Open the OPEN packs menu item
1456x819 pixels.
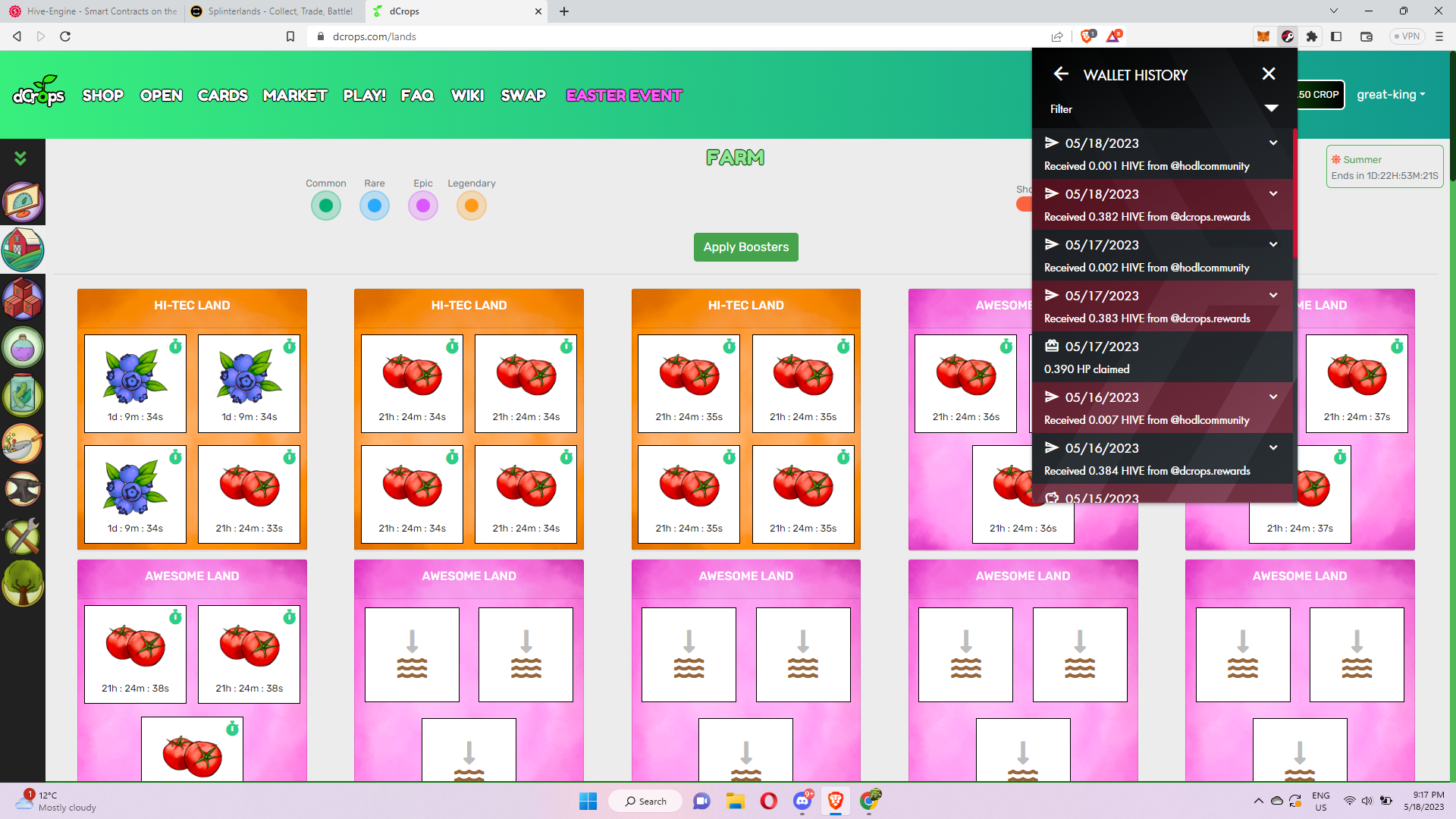click(x=162, y=96)
